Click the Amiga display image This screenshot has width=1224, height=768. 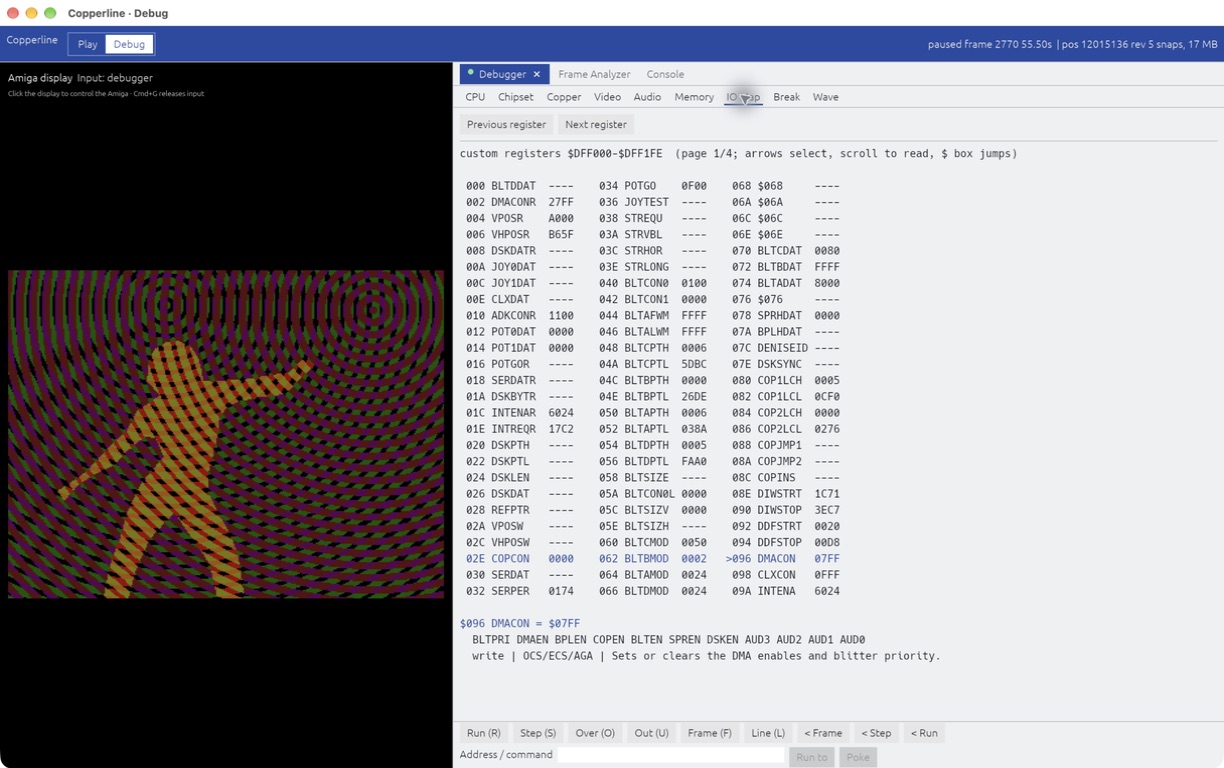coord(226,434)
